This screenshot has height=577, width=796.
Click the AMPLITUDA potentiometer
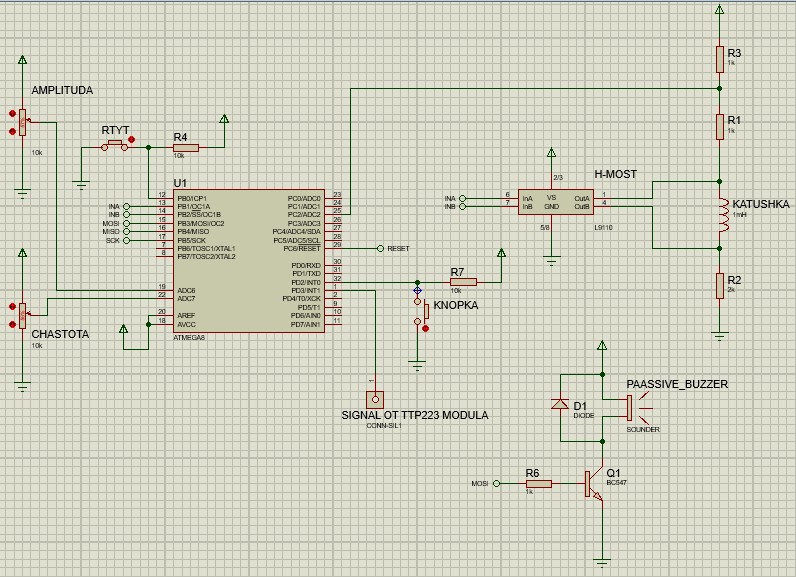coord(22,122)
